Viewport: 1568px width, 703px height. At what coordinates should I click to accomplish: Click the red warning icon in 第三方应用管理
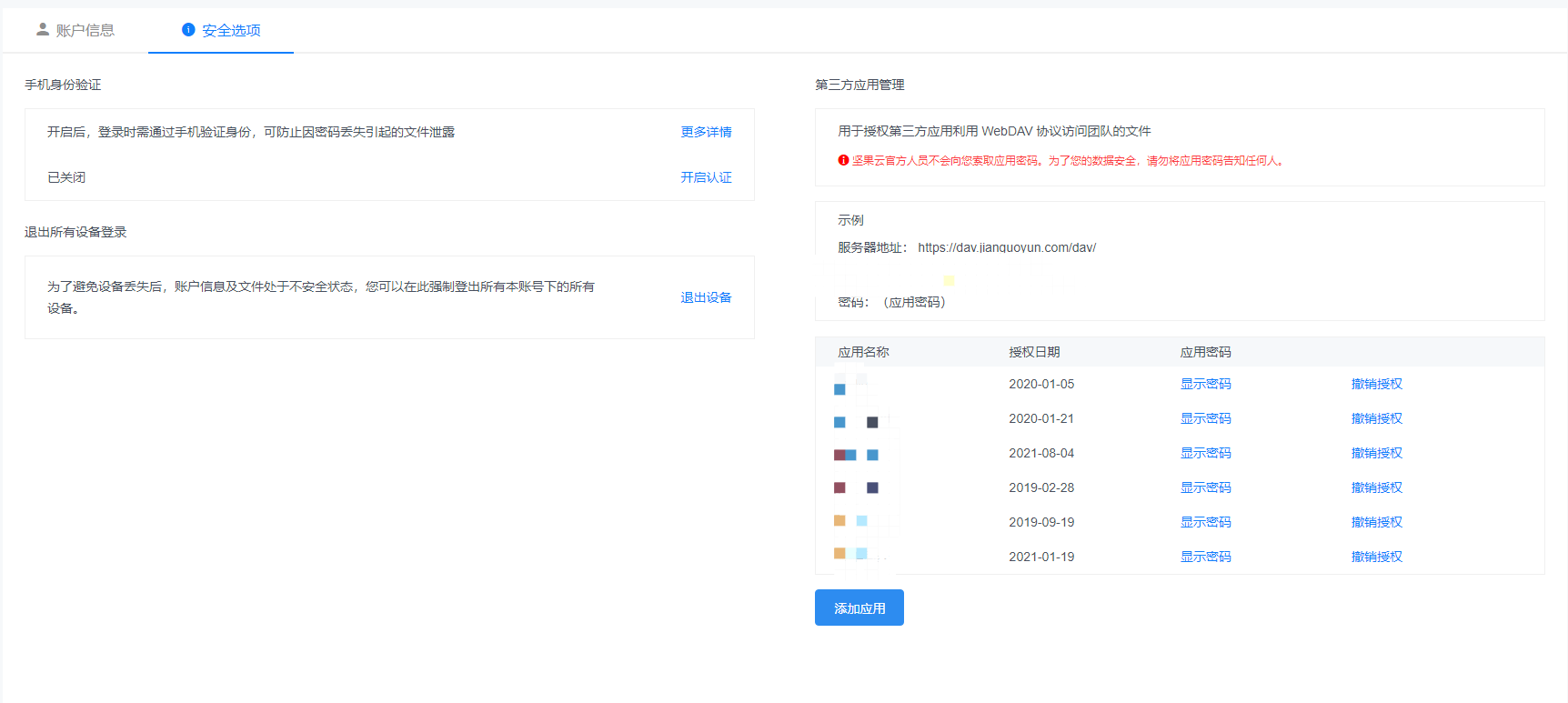pyautogui.click(x=843, y=160)
